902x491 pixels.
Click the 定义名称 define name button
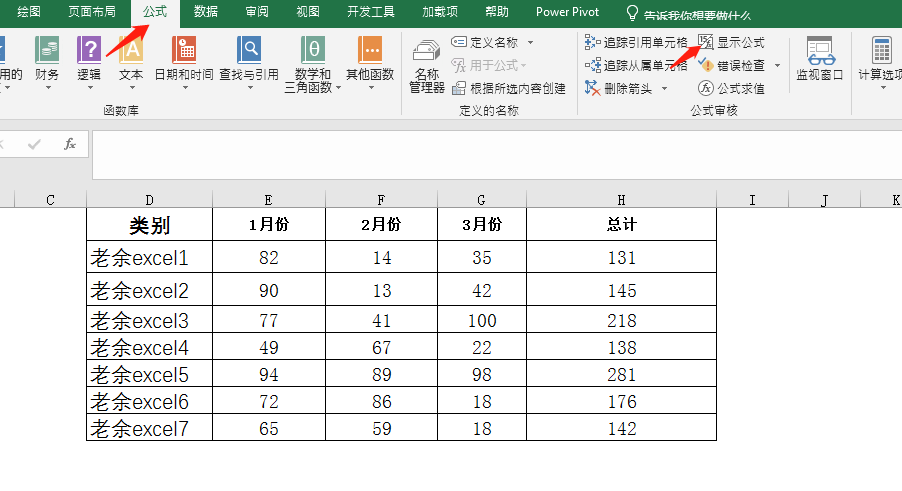coord(485,42)
